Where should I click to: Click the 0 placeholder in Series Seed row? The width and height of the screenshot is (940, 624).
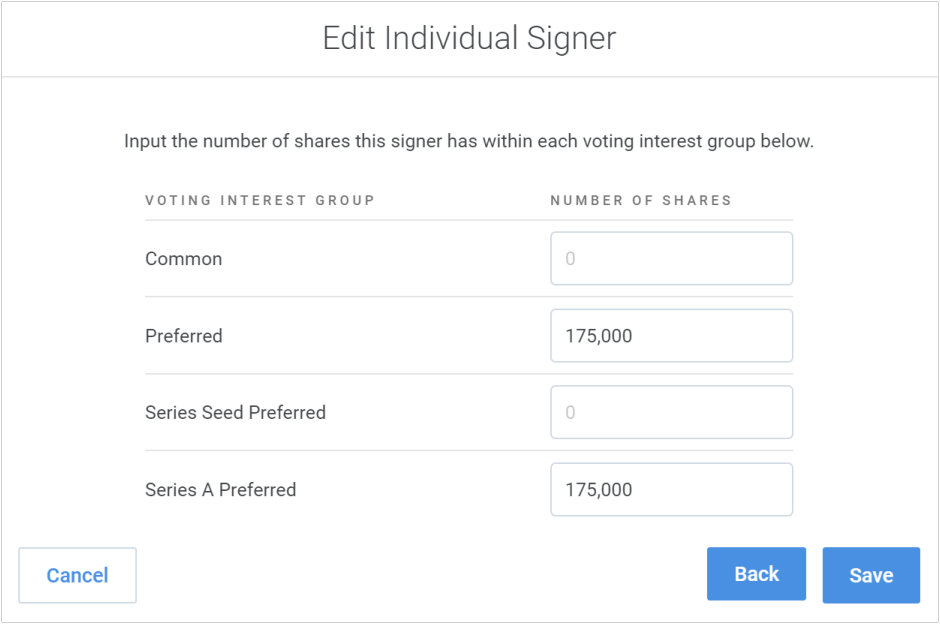570,412
